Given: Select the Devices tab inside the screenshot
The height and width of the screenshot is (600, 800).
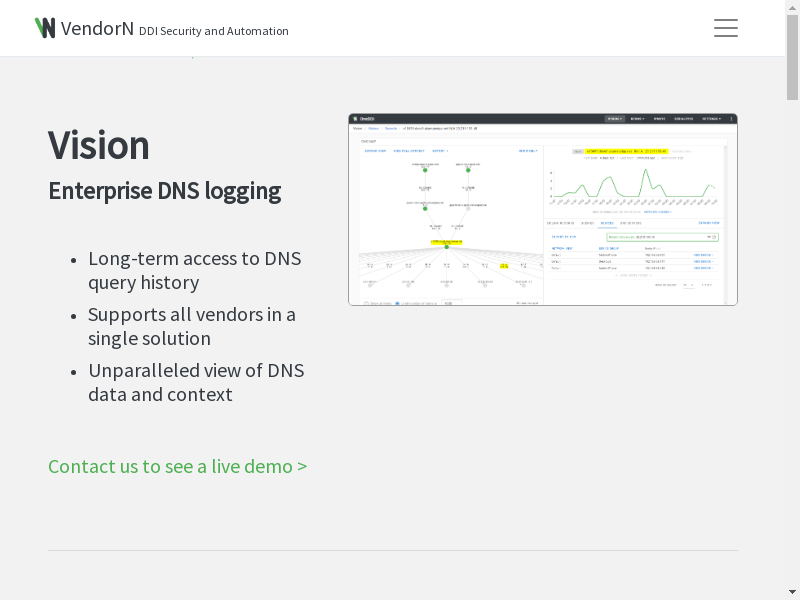Looking at the screenshot, I should [x=606, y=223].
